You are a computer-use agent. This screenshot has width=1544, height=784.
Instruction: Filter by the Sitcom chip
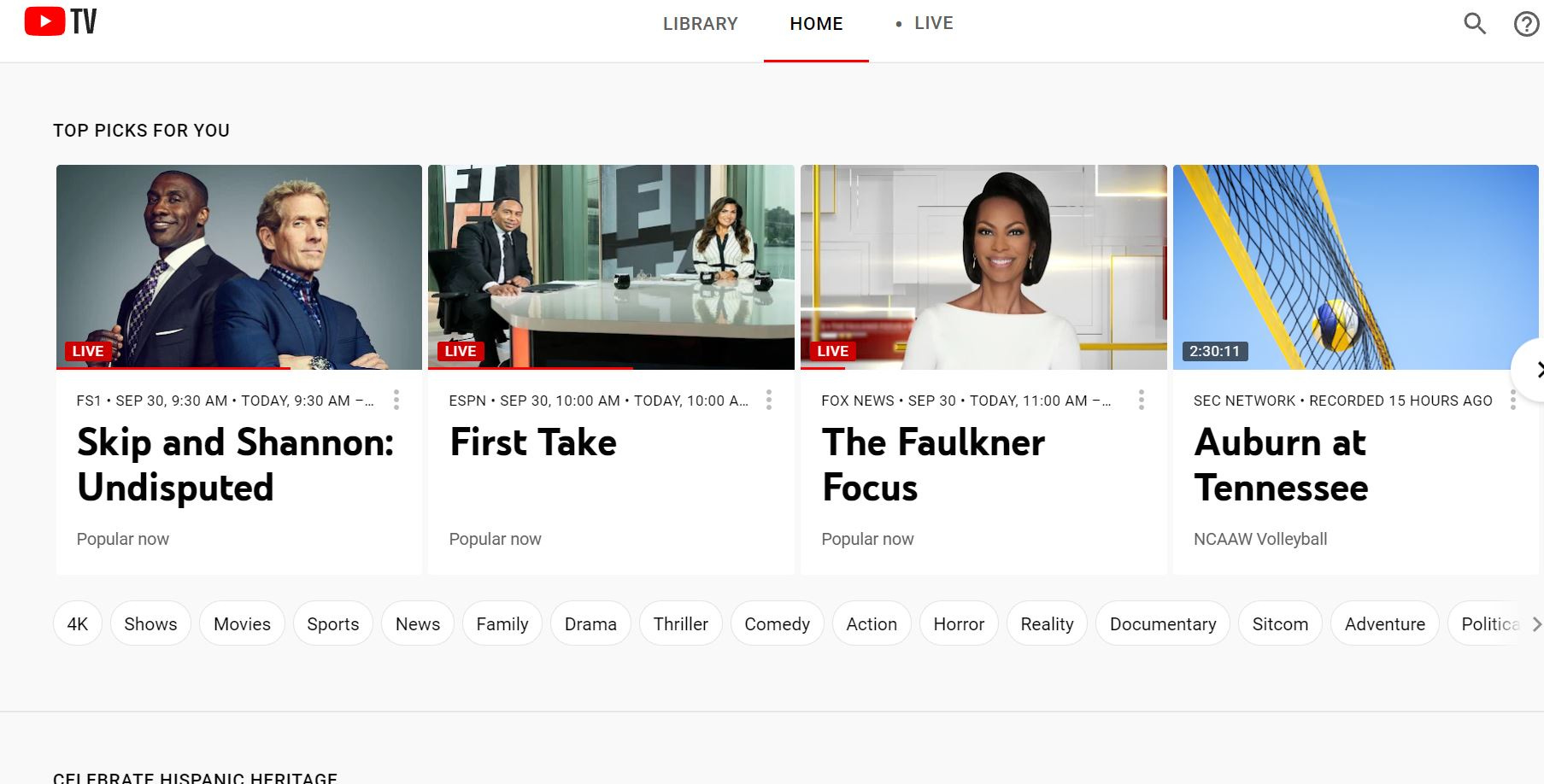[x=1280, y=623]
